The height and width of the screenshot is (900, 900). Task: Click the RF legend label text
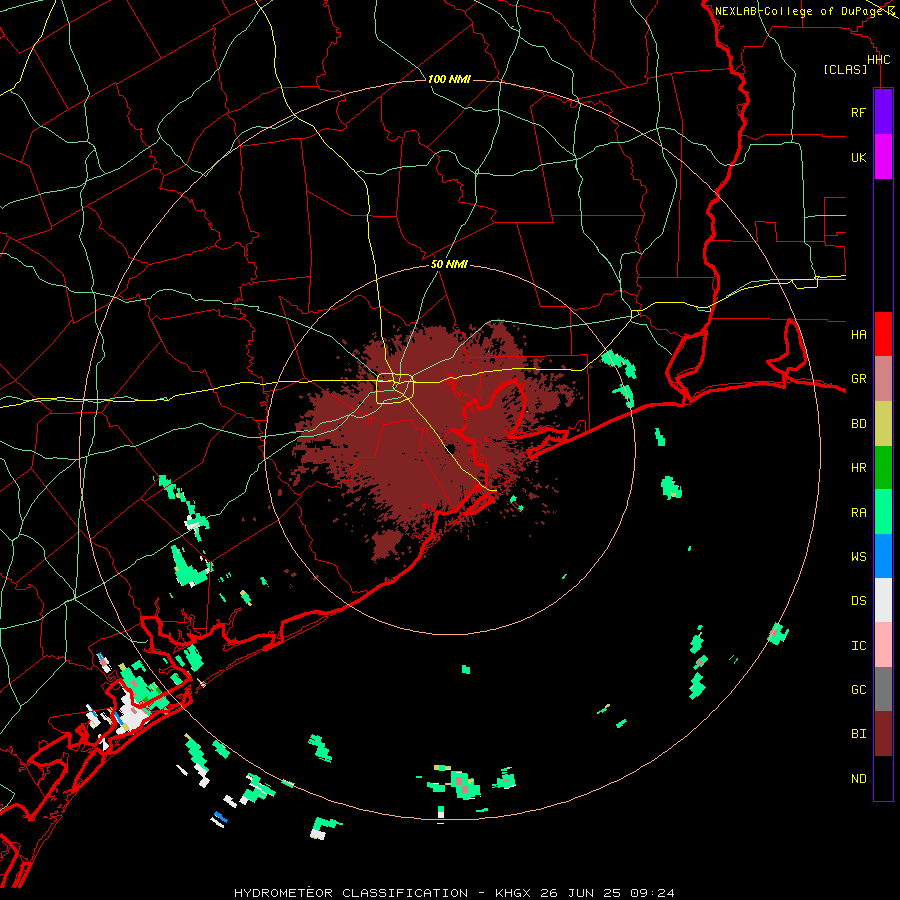(x=858, y=112)
